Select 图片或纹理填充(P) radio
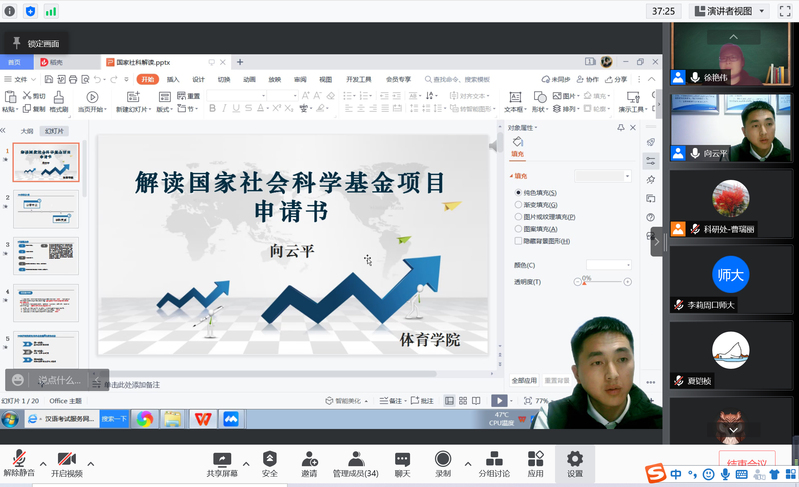The width and height of the screenshot is (799, 487). (x=519, y=217)
